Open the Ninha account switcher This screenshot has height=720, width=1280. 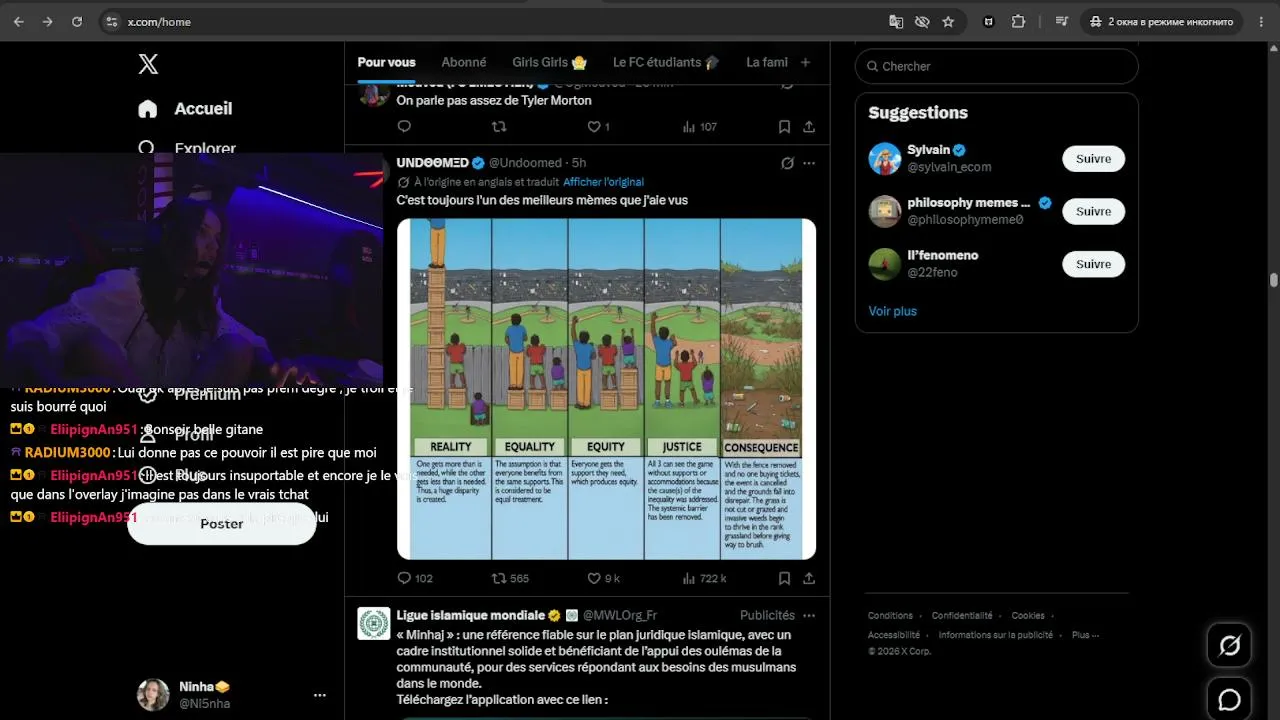(x=233, y=694)
